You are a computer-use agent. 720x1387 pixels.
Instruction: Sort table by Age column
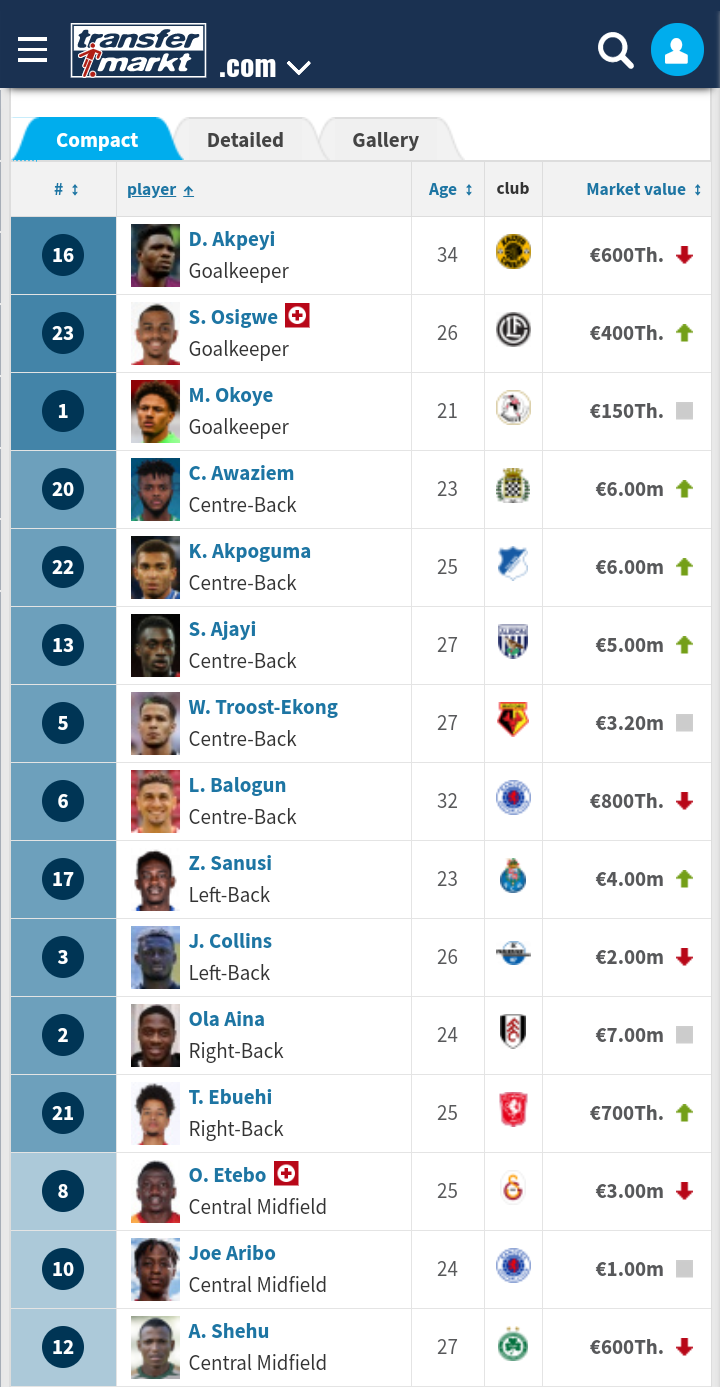click(450, 189)
